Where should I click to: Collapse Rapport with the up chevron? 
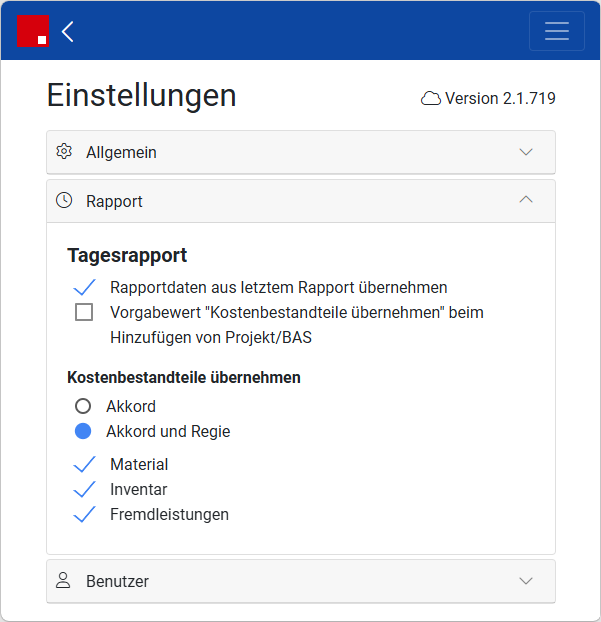click(x=526, y=199)
